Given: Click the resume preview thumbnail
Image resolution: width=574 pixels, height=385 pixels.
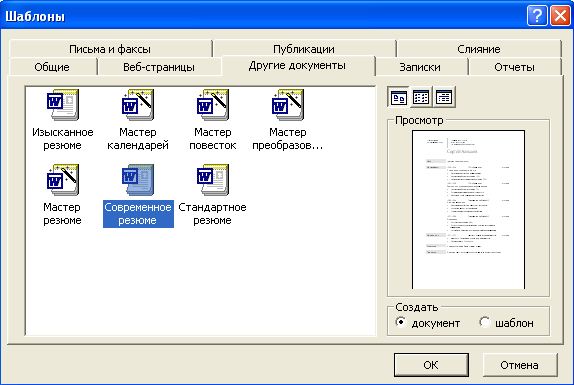Looking at the screenshot, I should tap(469, 209).
